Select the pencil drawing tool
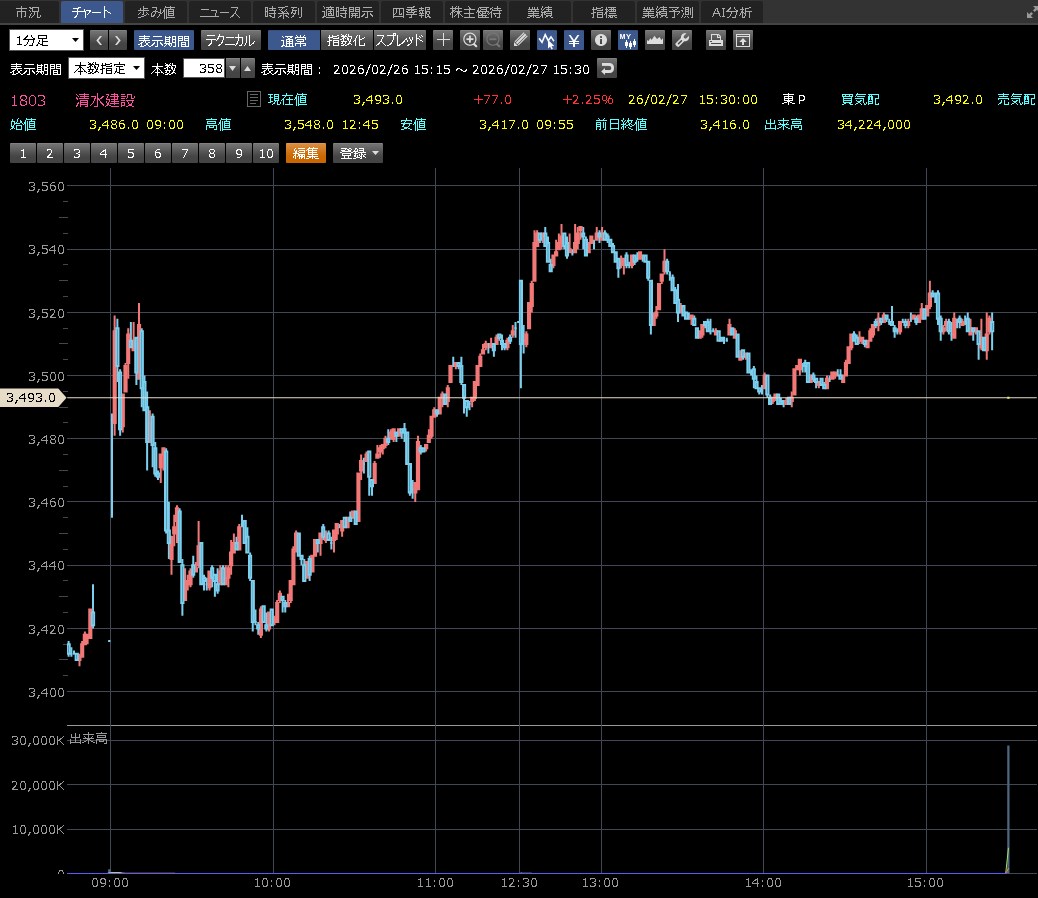 [519, 40]
